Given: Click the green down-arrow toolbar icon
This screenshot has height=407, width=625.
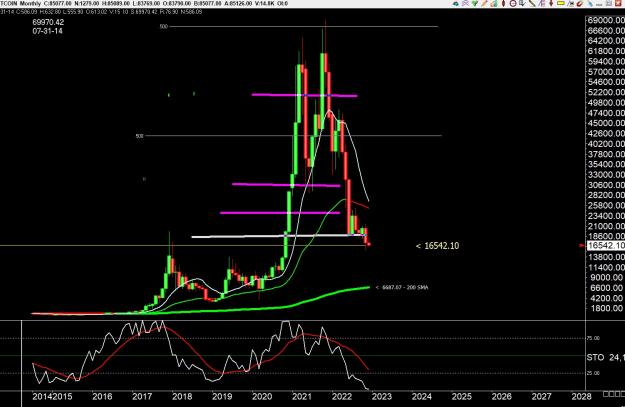Looking at the screenshot, I should [x=475, y=4].
